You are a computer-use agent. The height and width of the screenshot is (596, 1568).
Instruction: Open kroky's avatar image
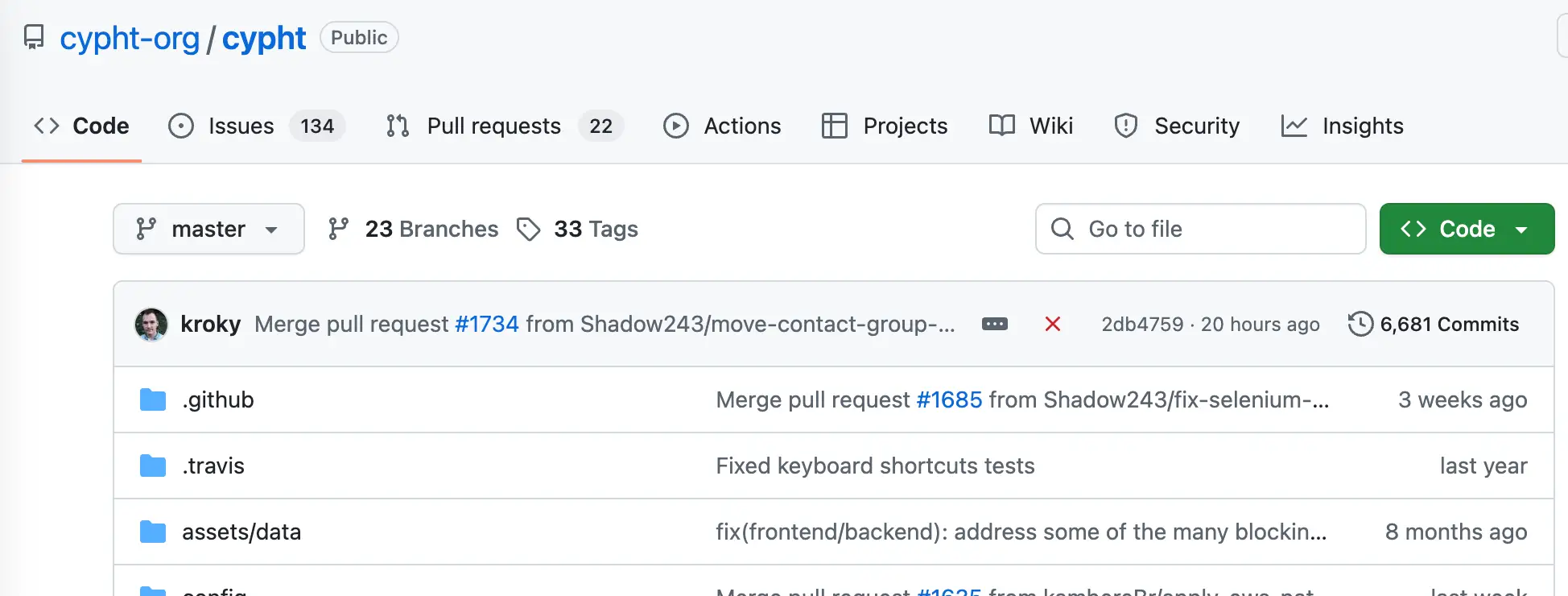[151, 324]
